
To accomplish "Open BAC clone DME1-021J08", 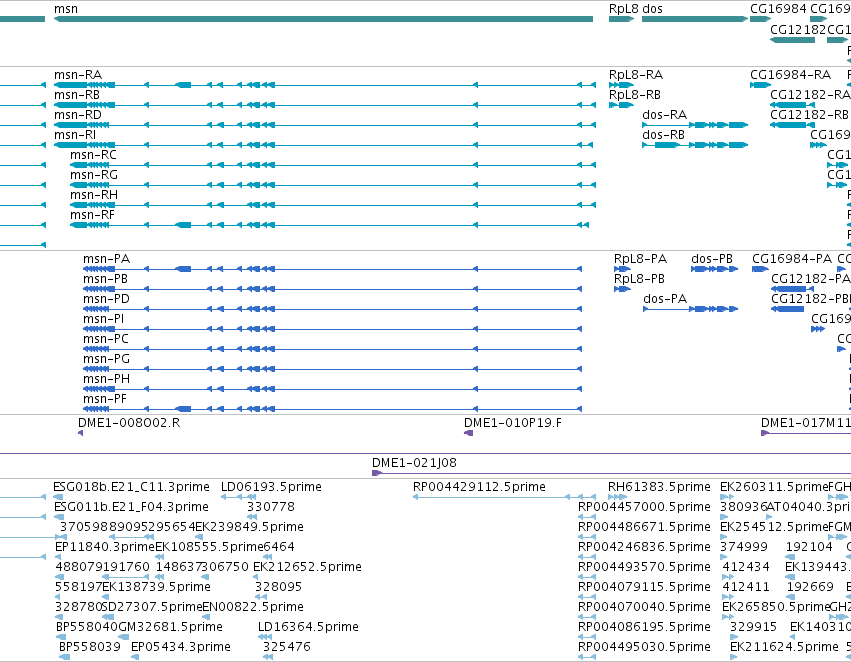I will [x=414, y=463].
